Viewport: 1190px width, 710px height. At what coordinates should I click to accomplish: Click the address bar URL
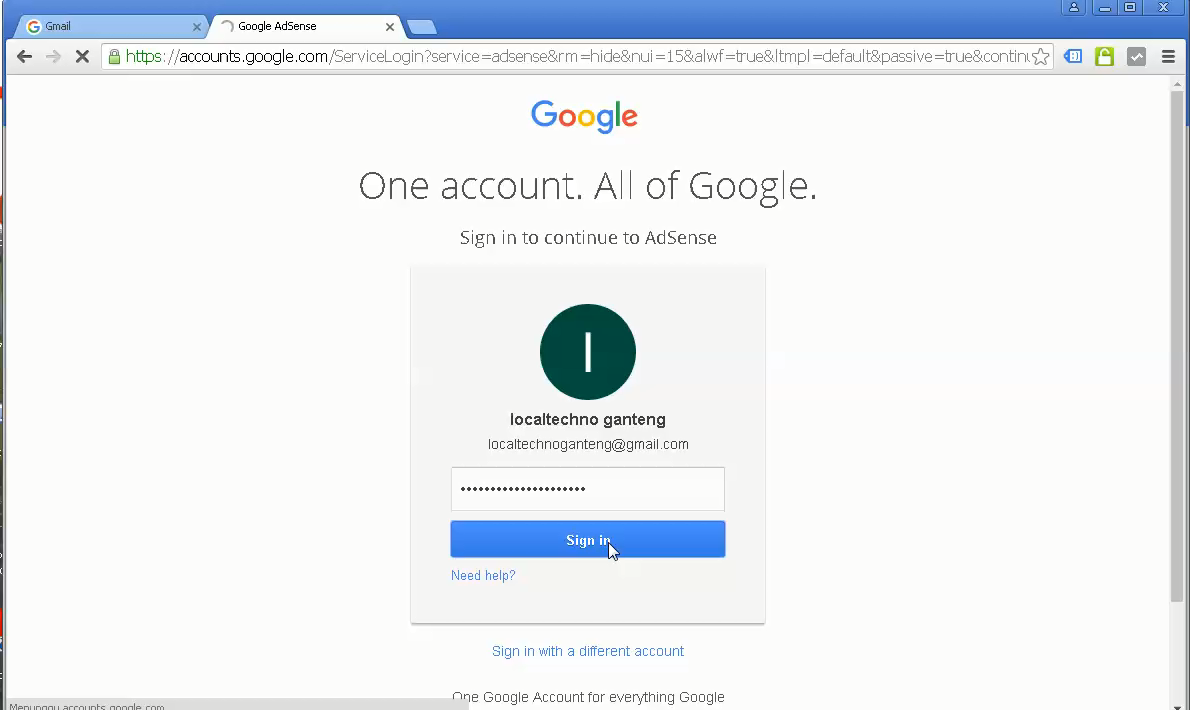click(x=577, y=57)
